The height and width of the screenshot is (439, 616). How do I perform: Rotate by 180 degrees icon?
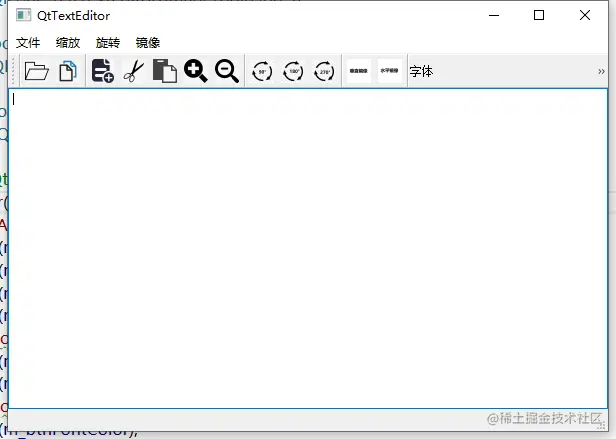pyautogui.click(x=293, y=72)
